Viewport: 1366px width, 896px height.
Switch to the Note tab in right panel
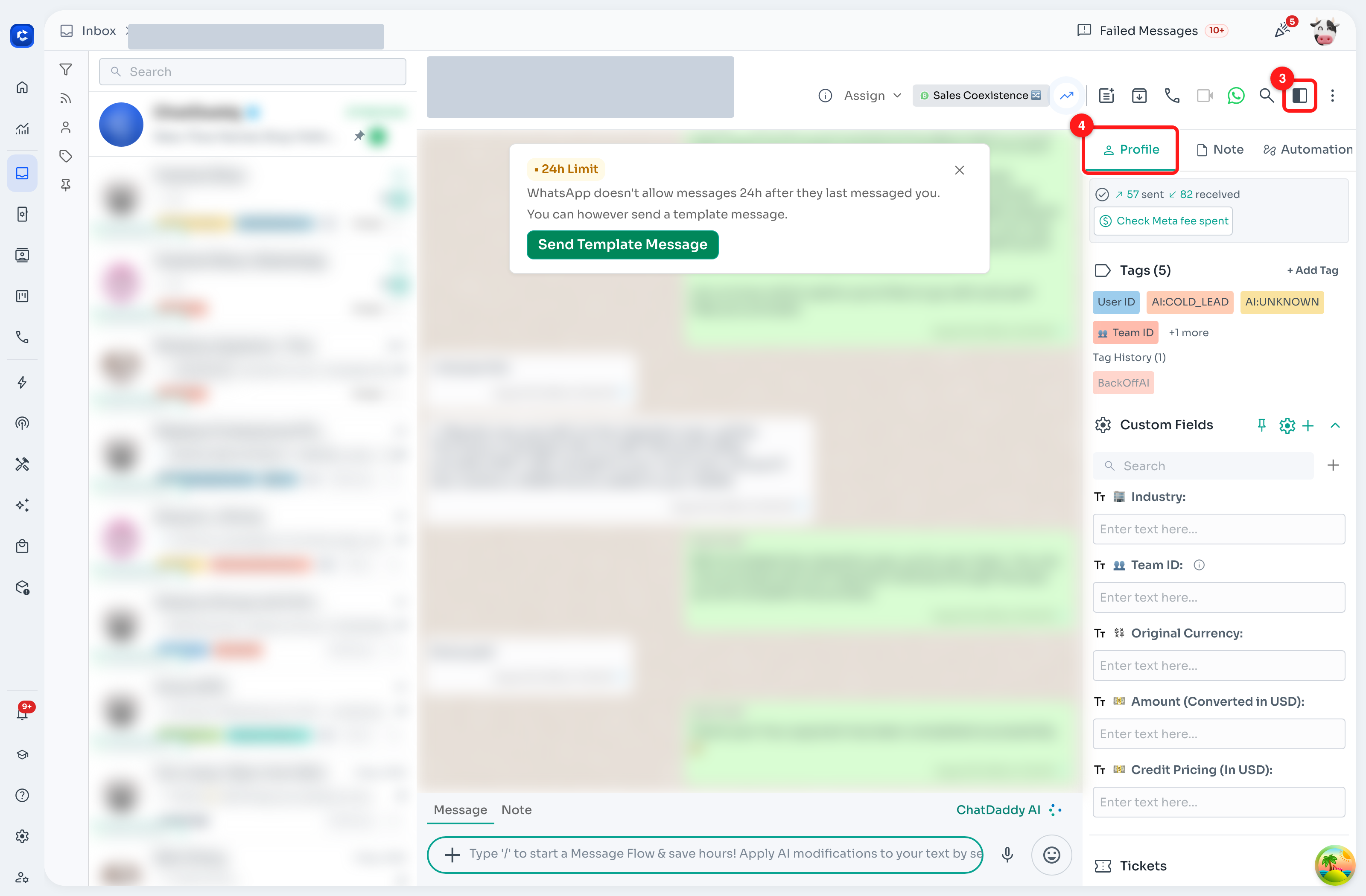[1220, 149]
